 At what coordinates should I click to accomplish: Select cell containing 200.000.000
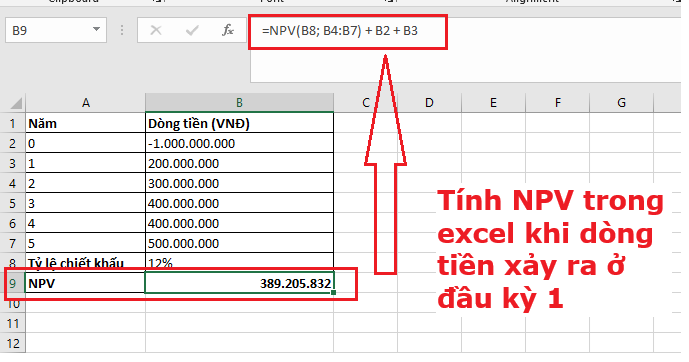(239, 163)
